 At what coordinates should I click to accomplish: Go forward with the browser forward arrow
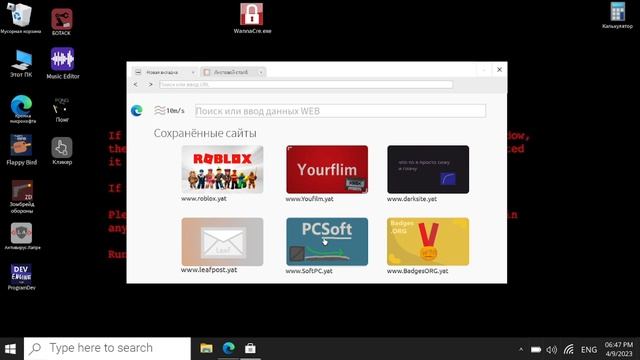(150, 84)
